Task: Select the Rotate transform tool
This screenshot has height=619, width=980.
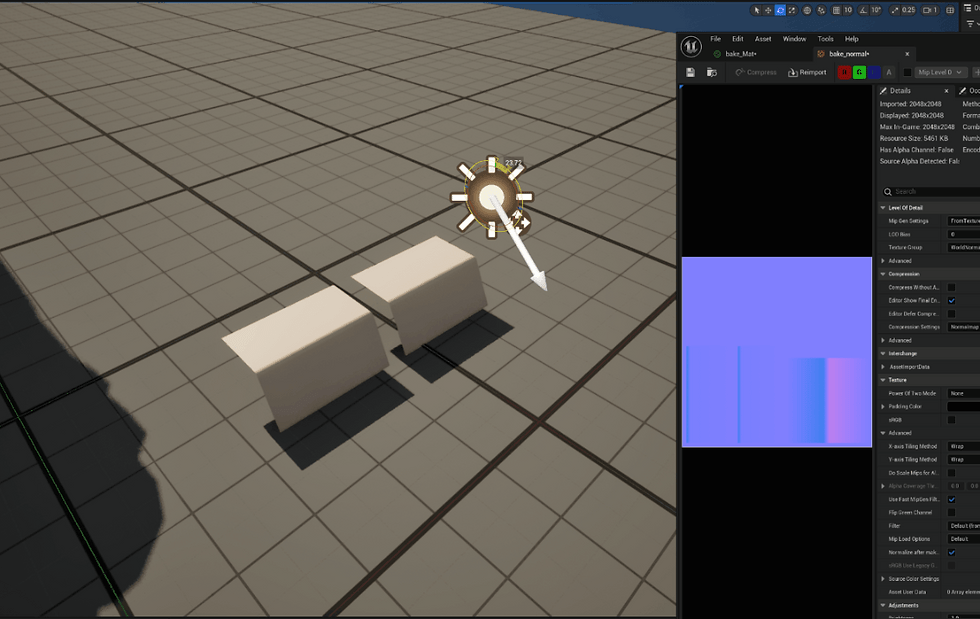Action: coord(780,10)
